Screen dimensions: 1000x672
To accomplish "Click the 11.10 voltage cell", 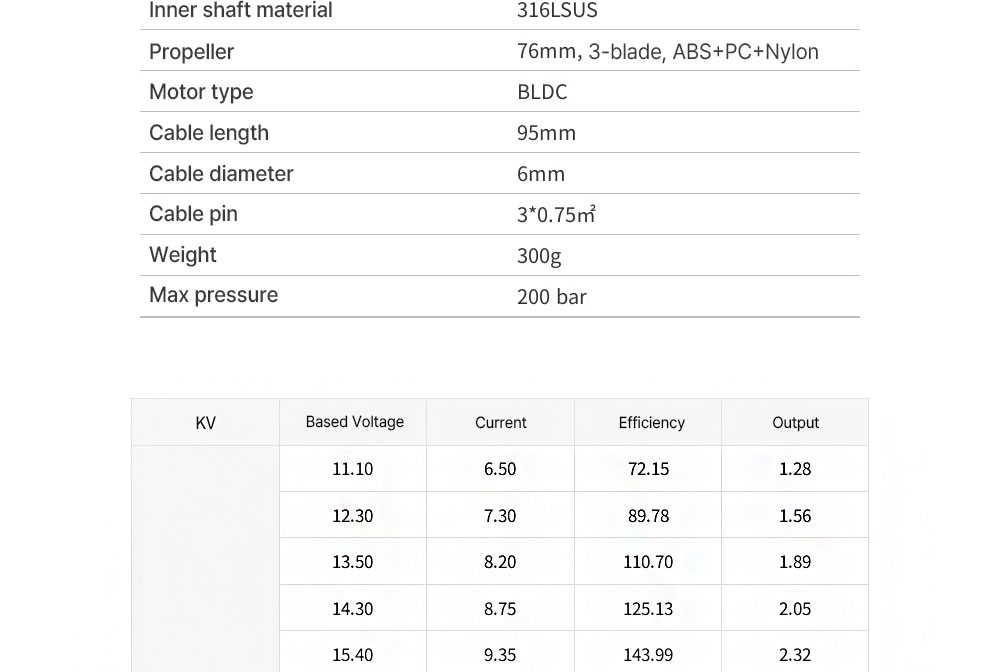I will [352, 469].
